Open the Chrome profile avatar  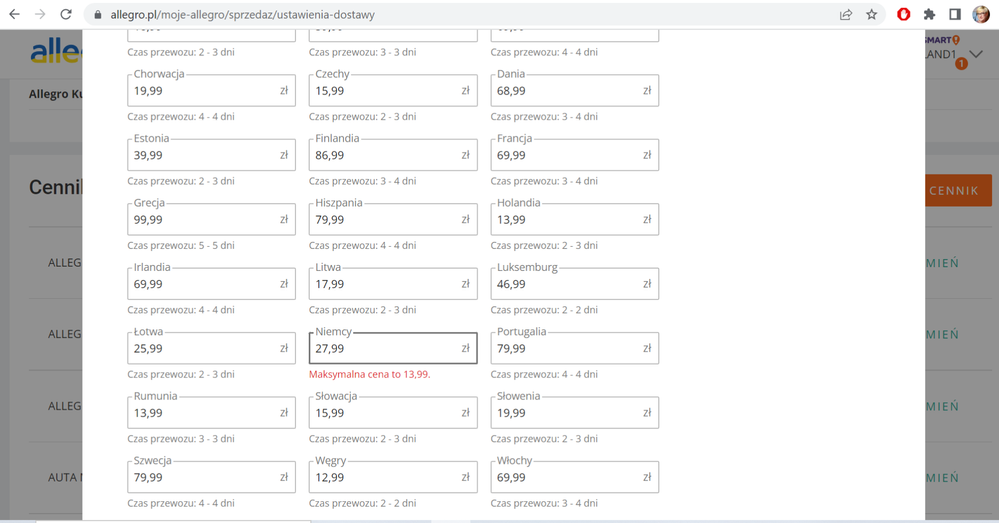tap(981, 15)
